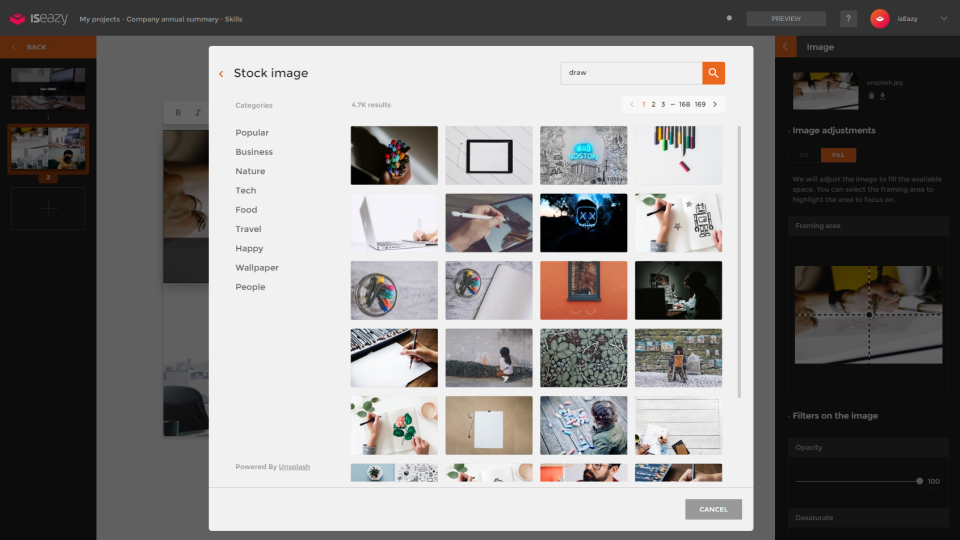Adjust the Opacity slider handle
This screenshot has height=540, width=960.
coord(919,481)
